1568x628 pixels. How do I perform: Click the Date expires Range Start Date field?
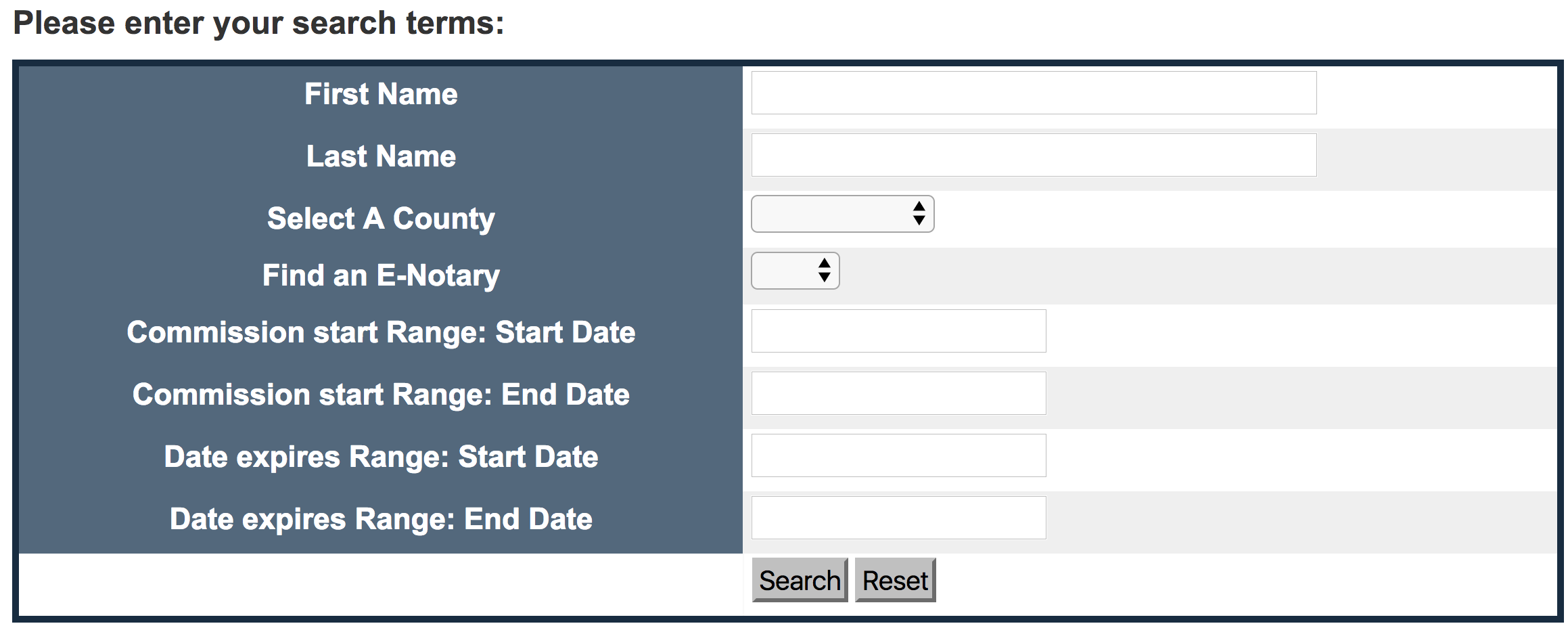[898, 455]
